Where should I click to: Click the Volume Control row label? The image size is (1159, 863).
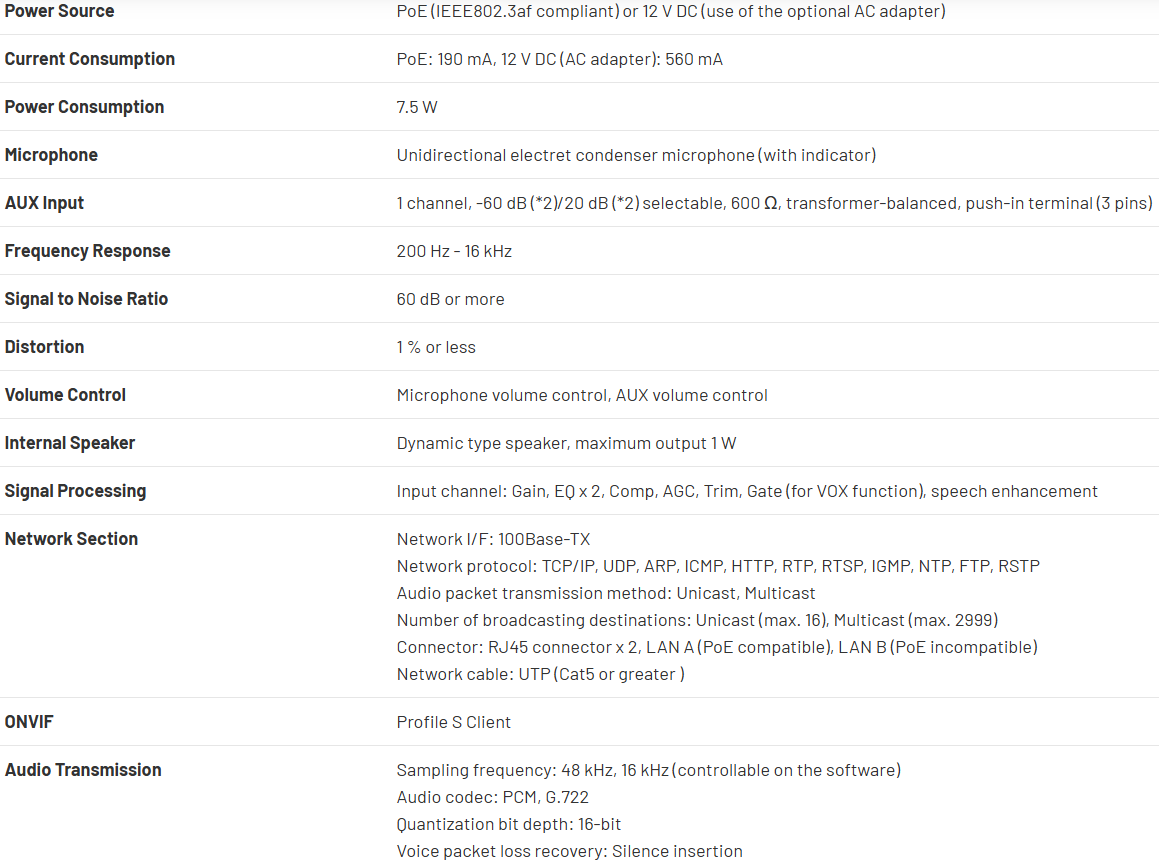(65, 395)
